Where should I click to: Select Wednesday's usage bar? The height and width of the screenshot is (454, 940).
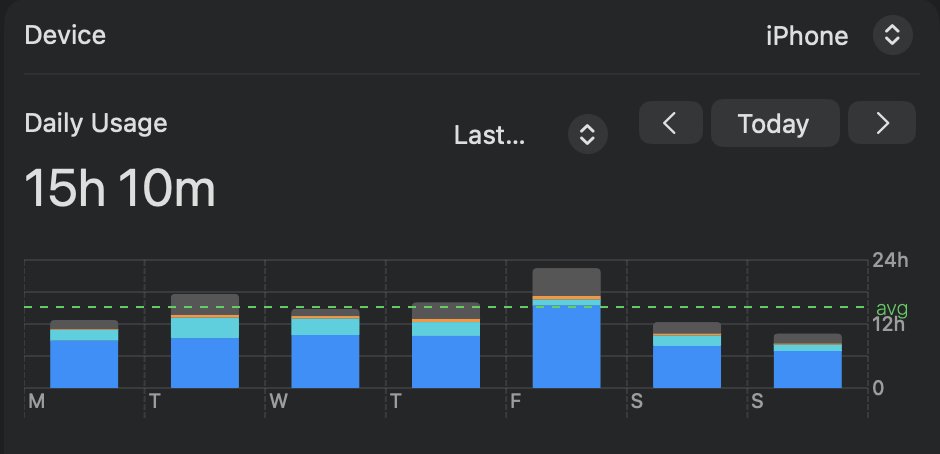pos(326,348)
